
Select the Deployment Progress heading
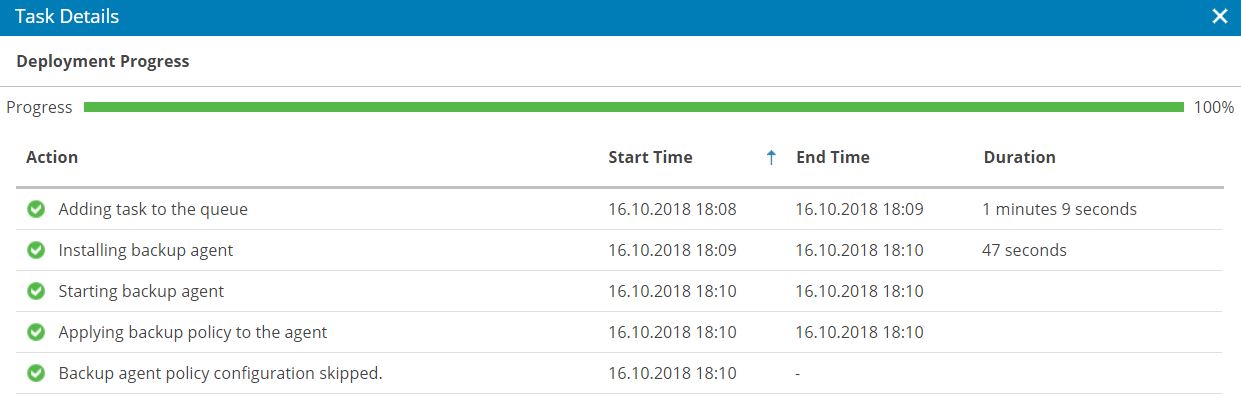tap(103, 61)
